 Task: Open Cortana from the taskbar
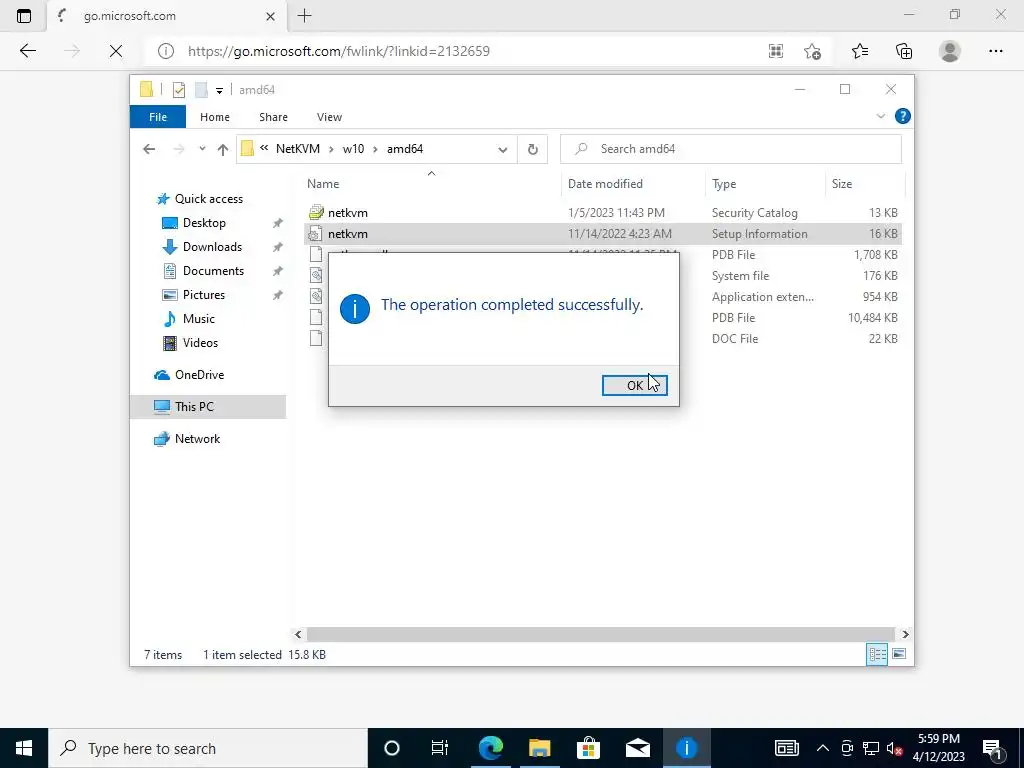392,748
